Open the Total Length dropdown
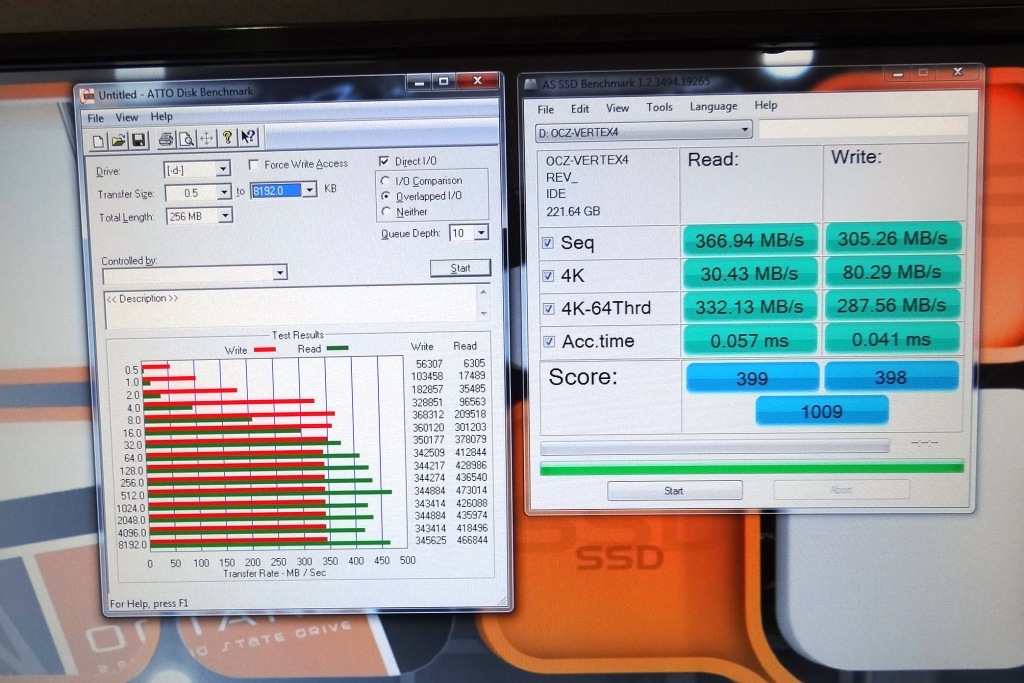This screenshot has width=1024, height=683. pos(225,216)
